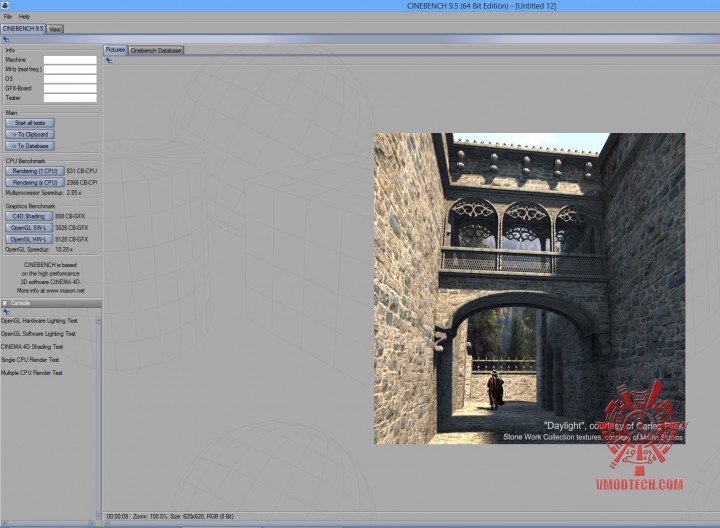Select OpenGL Hardware Lighting Test console line

click(39, 321)
